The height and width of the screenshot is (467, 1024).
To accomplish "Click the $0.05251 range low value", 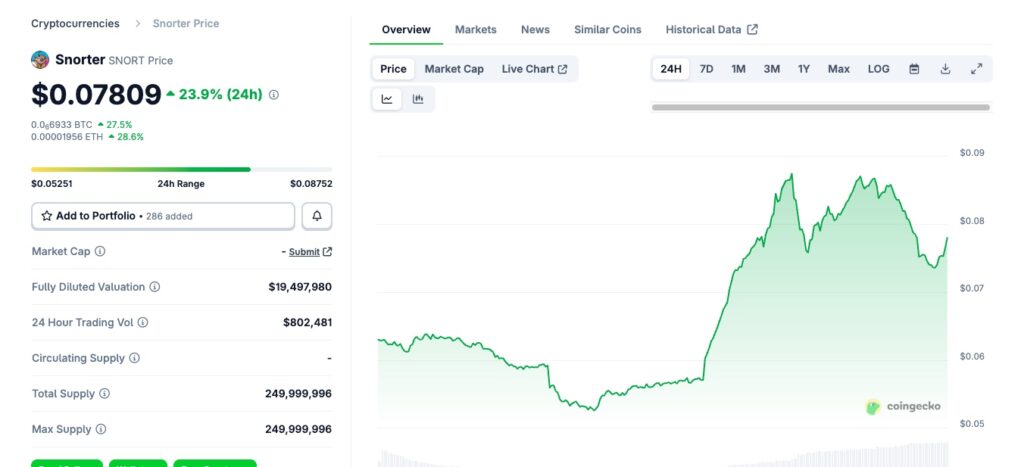I will coord(52,184).
